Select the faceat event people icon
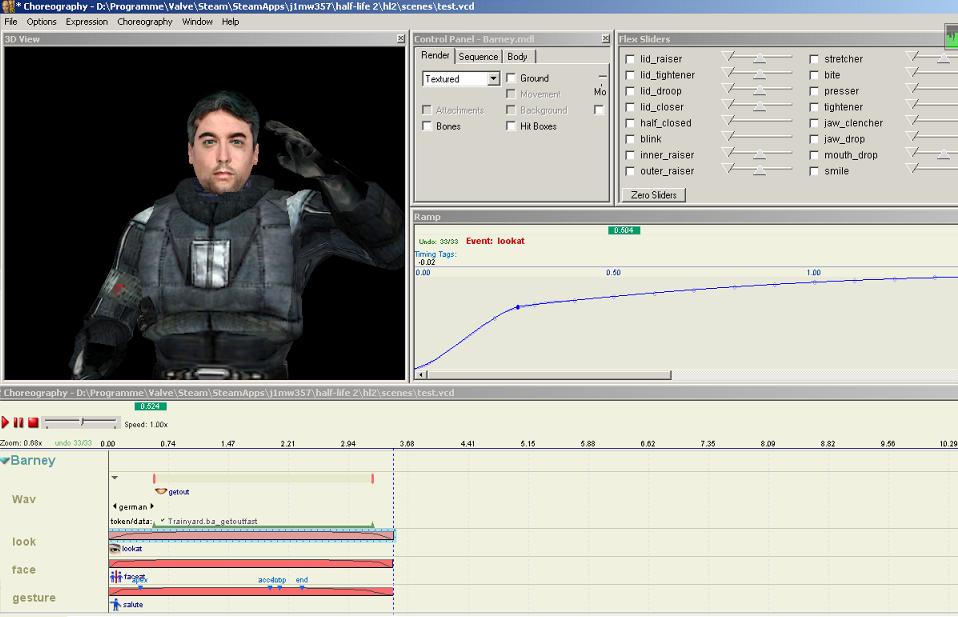The width and height of the screenshot is (958, 617). click(x=116, y=576)
